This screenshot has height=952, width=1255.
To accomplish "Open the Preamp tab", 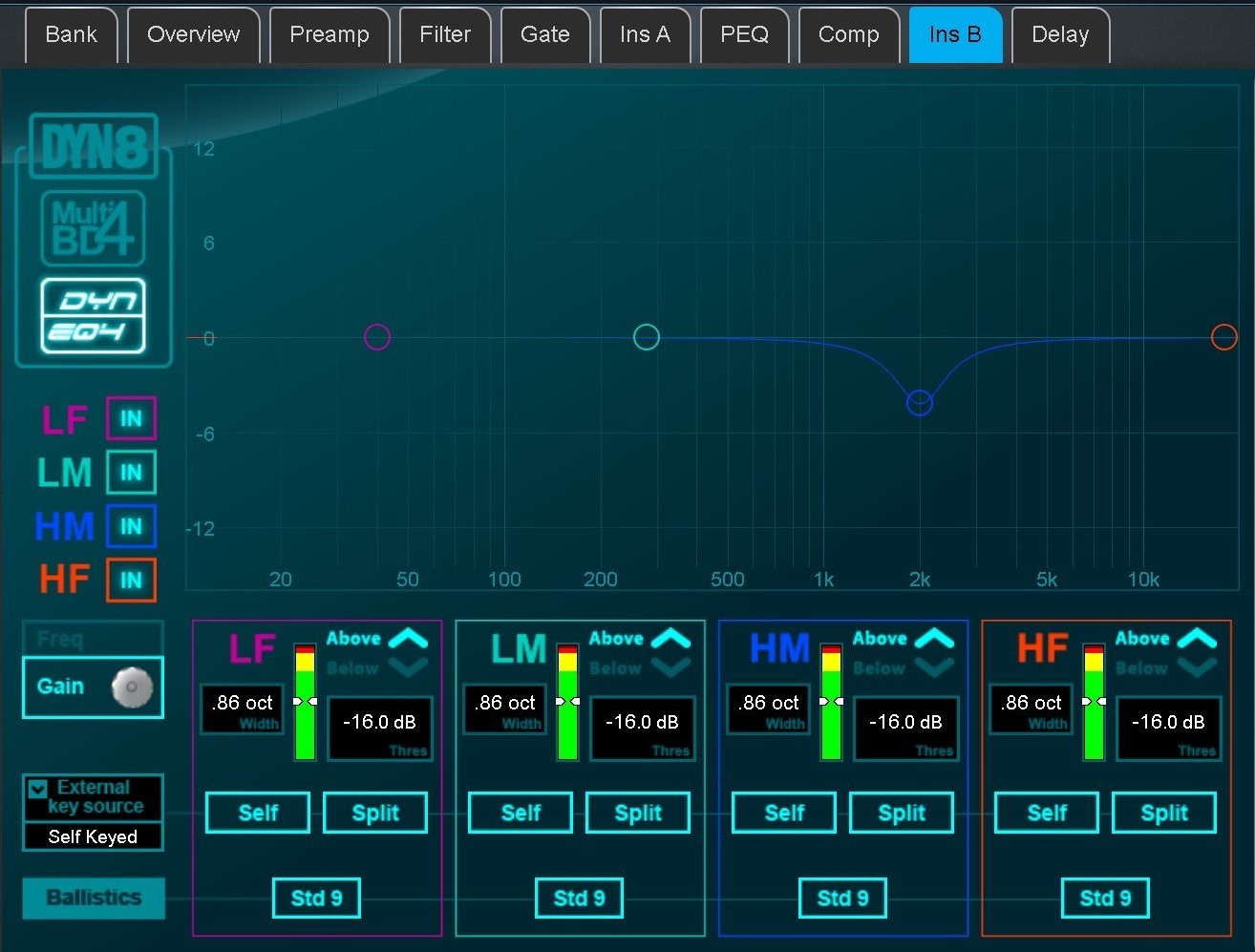I will coord(330,35).
